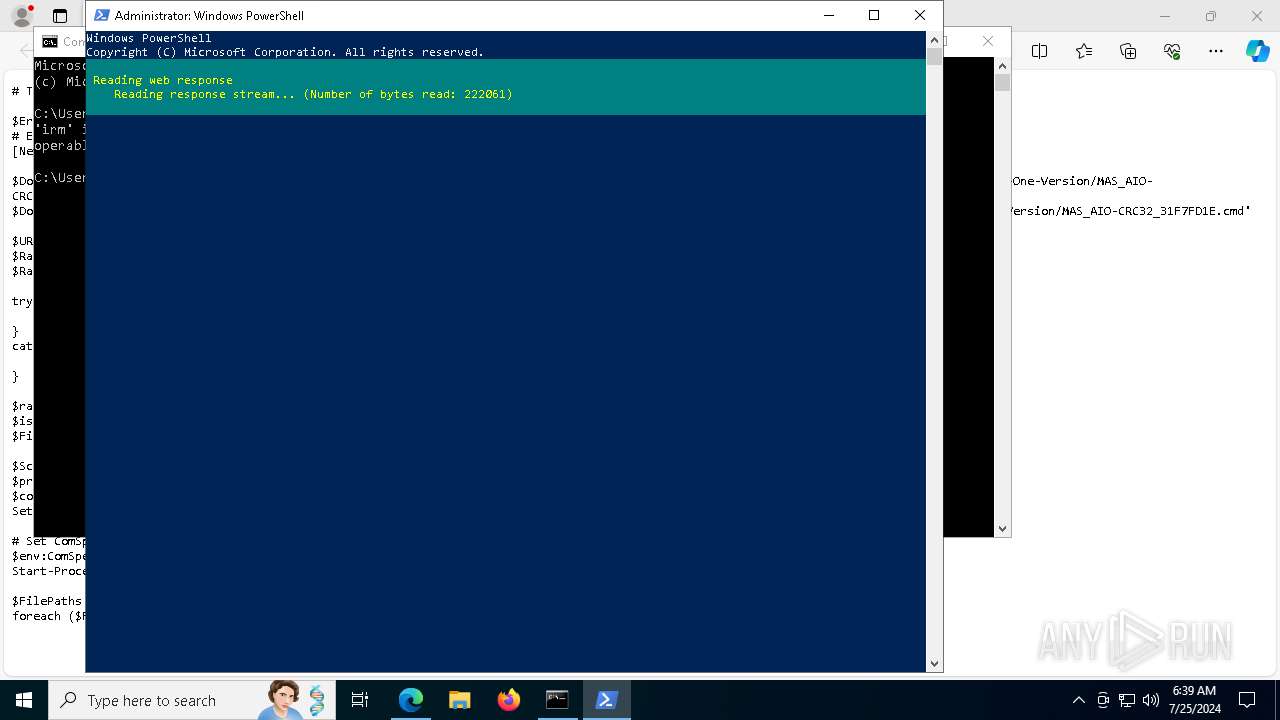Screen dimensions: 1280x720
Task: Show hidden system tray icons
Action: click(x=1078, y=700)
